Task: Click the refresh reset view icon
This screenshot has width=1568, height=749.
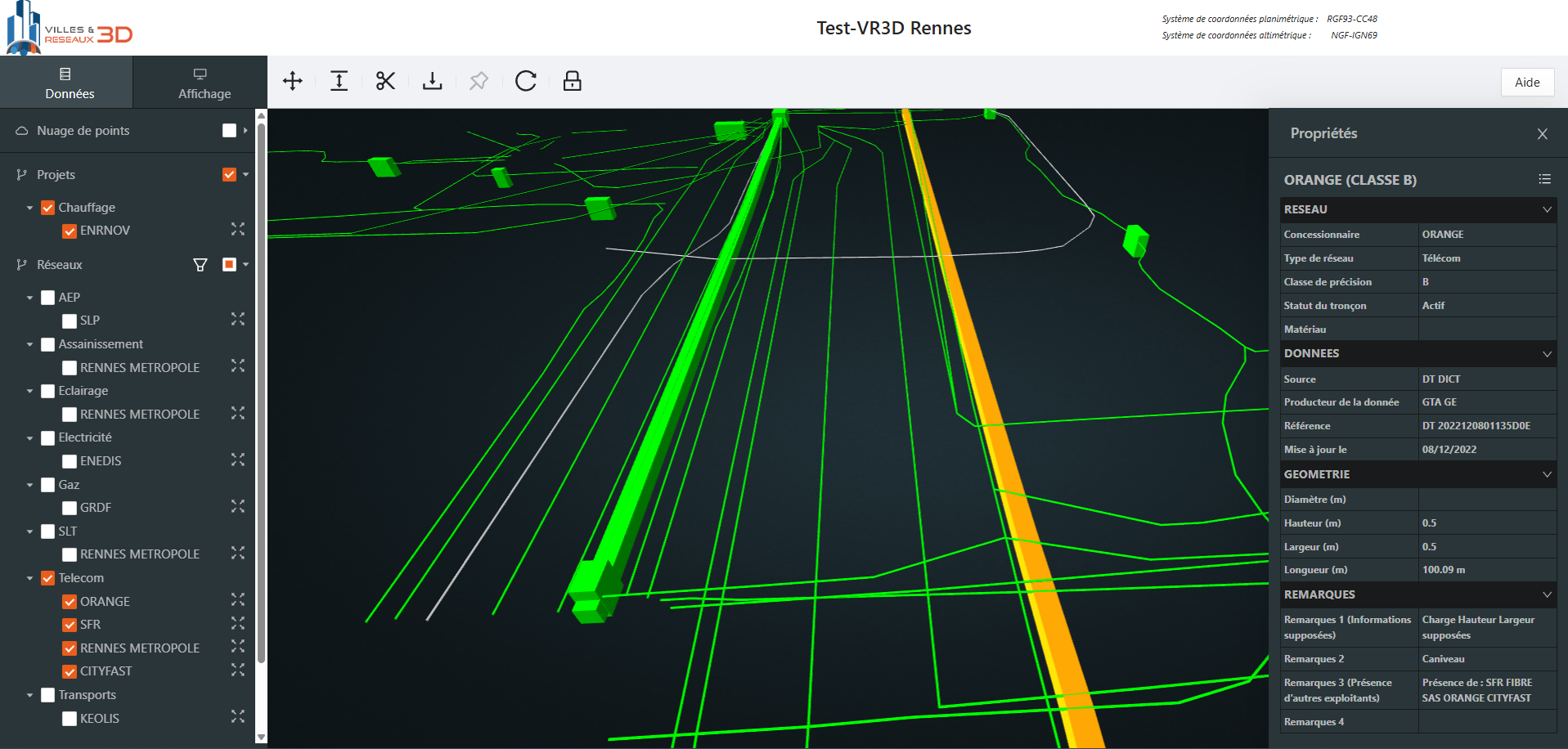Action: tap(525, 81)
